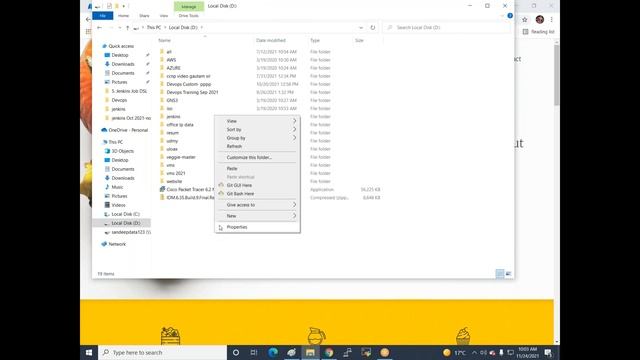Open the Windows Start menu
The width and height of the screenshot is (640, 360).
coord(89,352)
